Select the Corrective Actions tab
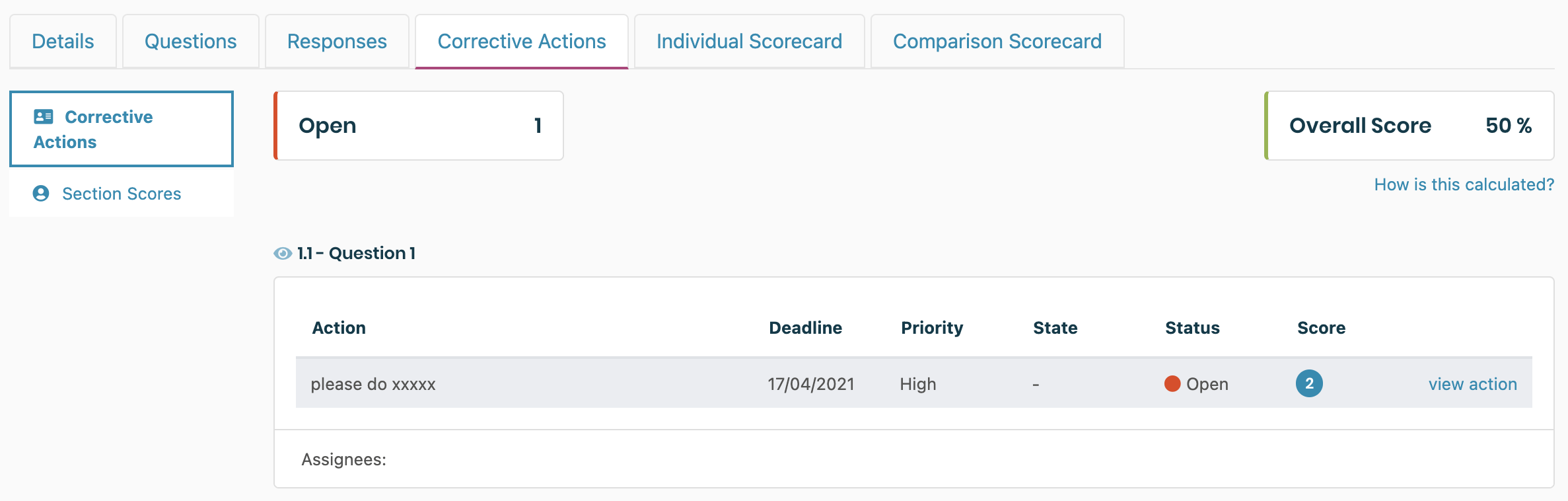This screenshot has height=501, width=1568. coord(521,41)
